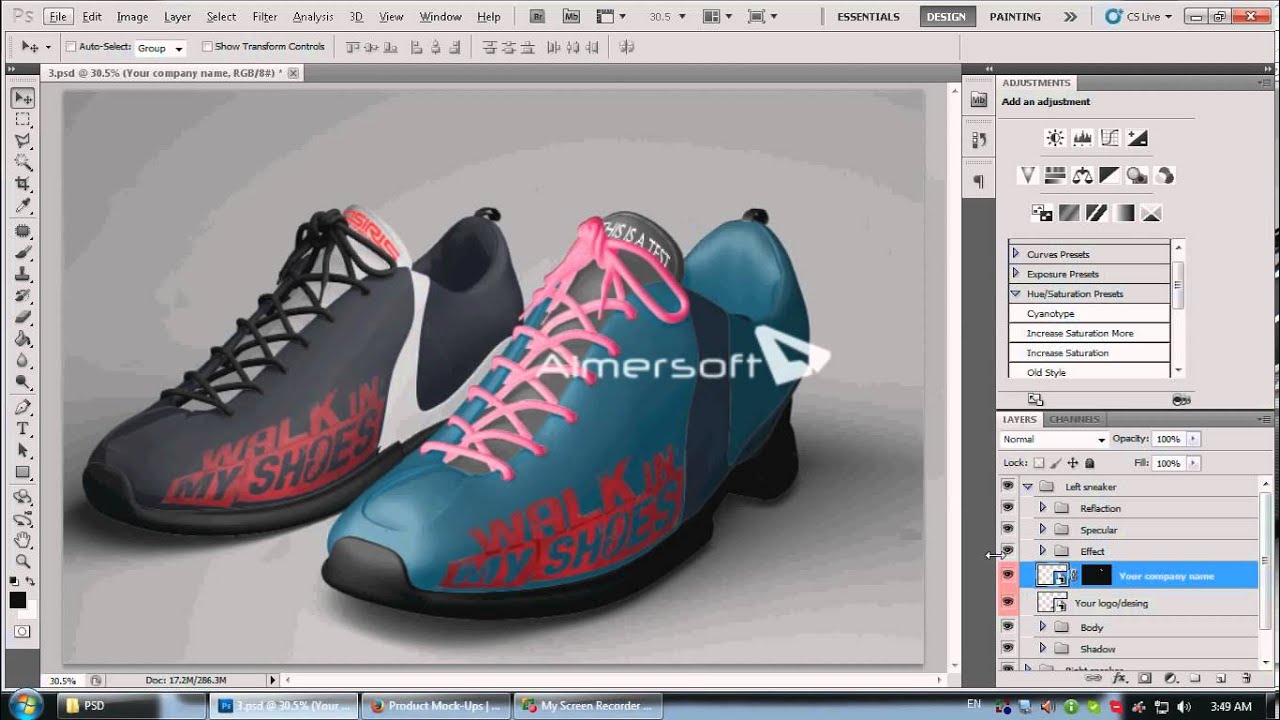Hide the Shadow group layer

tap(1007, 648)
